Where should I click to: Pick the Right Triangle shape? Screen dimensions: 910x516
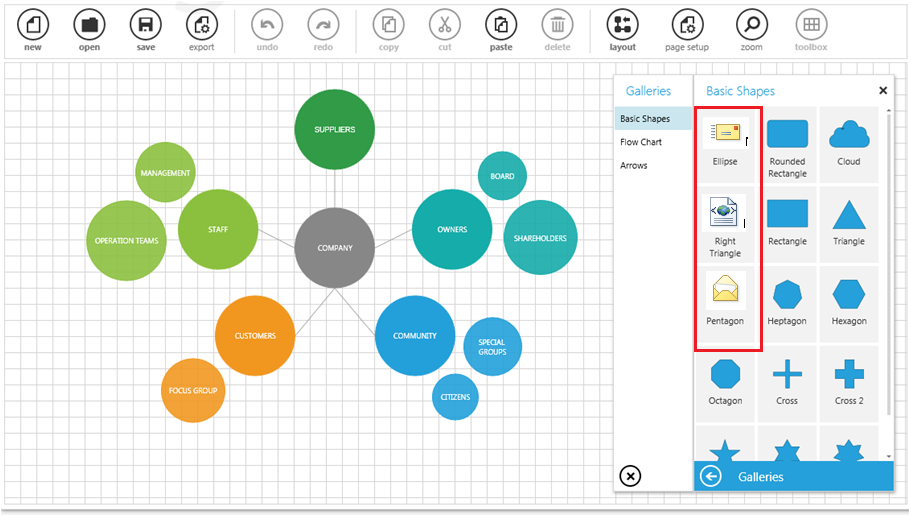[x=725, y=225]
